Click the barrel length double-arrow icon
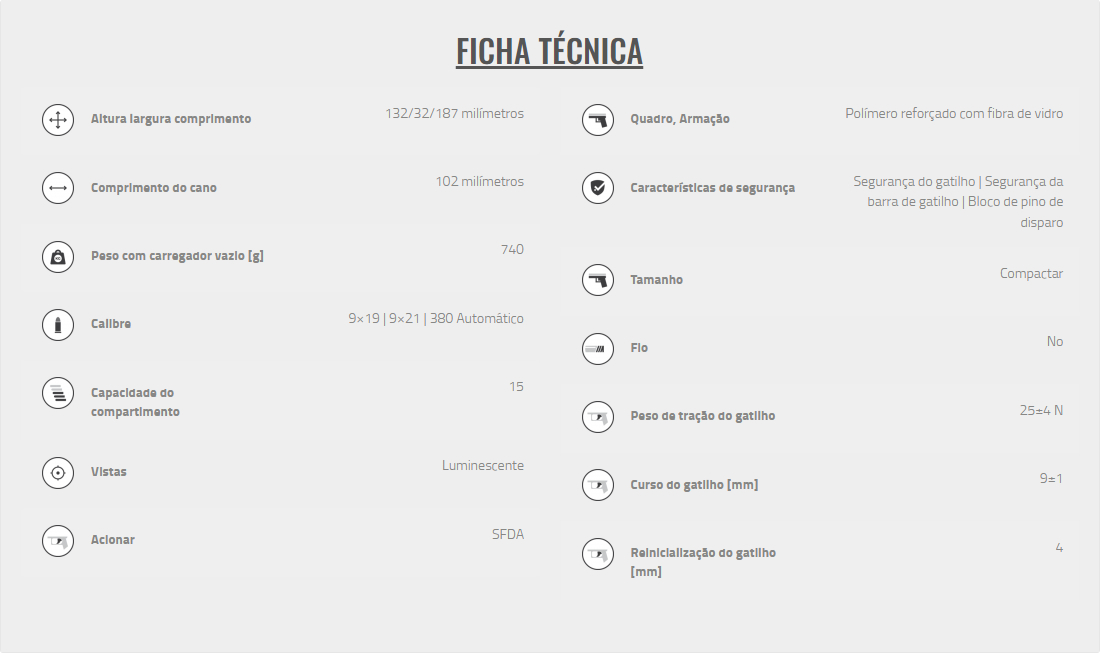The image size is (1100, 653). point(58,188)
